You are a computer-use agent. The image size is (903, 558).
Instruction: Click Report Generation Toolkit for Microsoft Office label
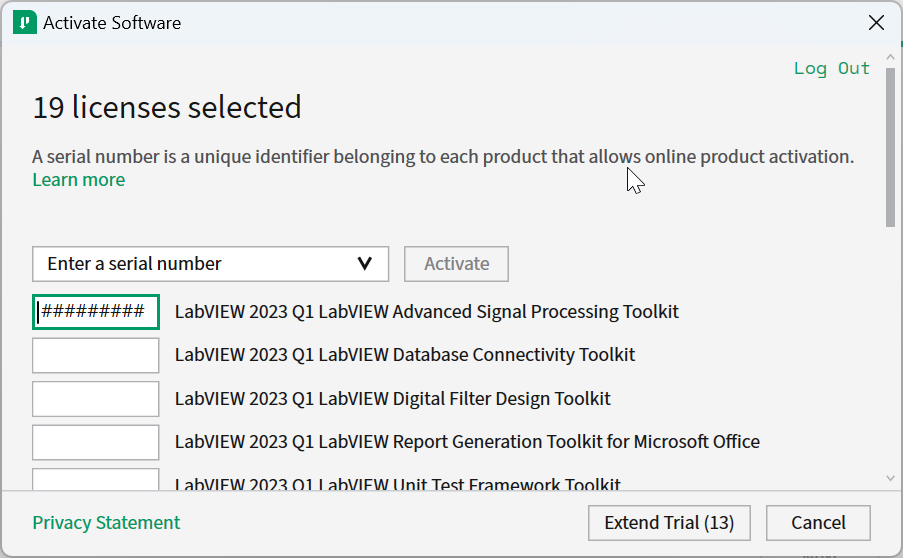[467, 442]
